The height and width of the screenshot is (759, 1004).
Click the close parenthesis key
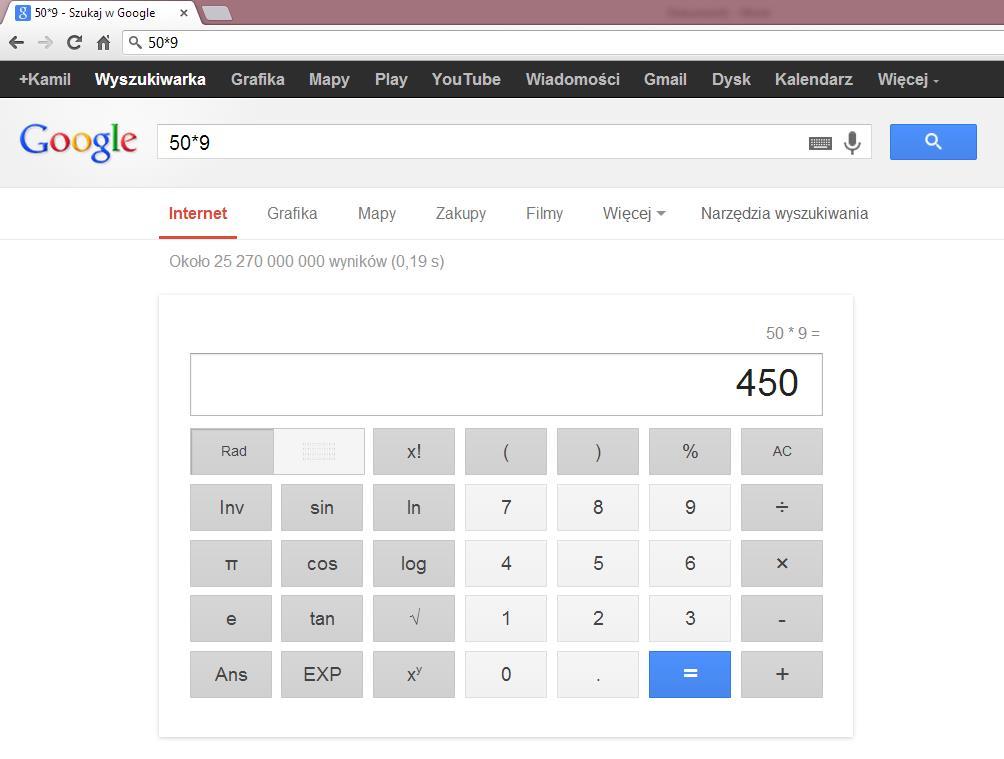coord(598,452)
